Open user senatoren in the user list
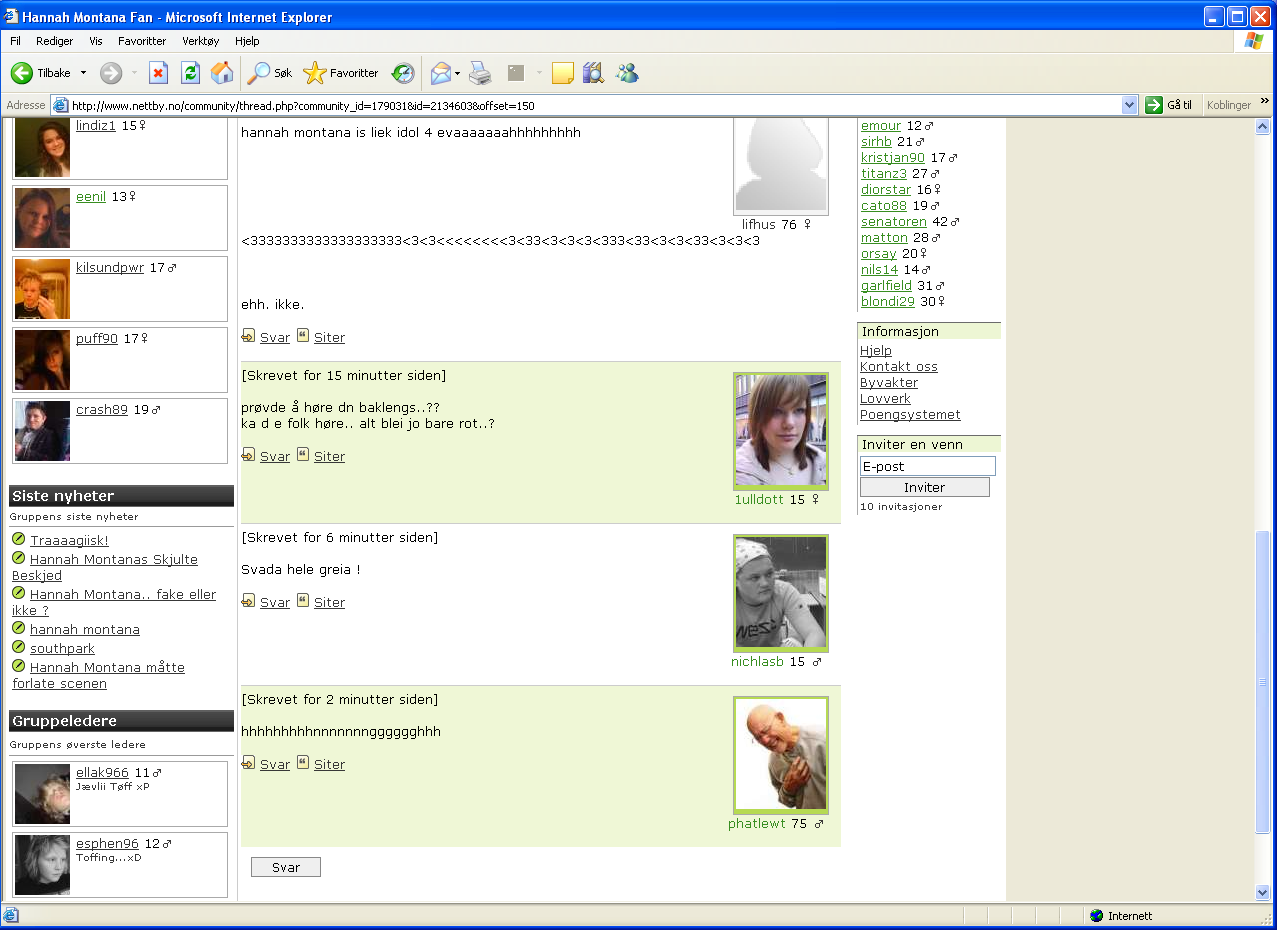1280x930 pixels. (894, 221)
